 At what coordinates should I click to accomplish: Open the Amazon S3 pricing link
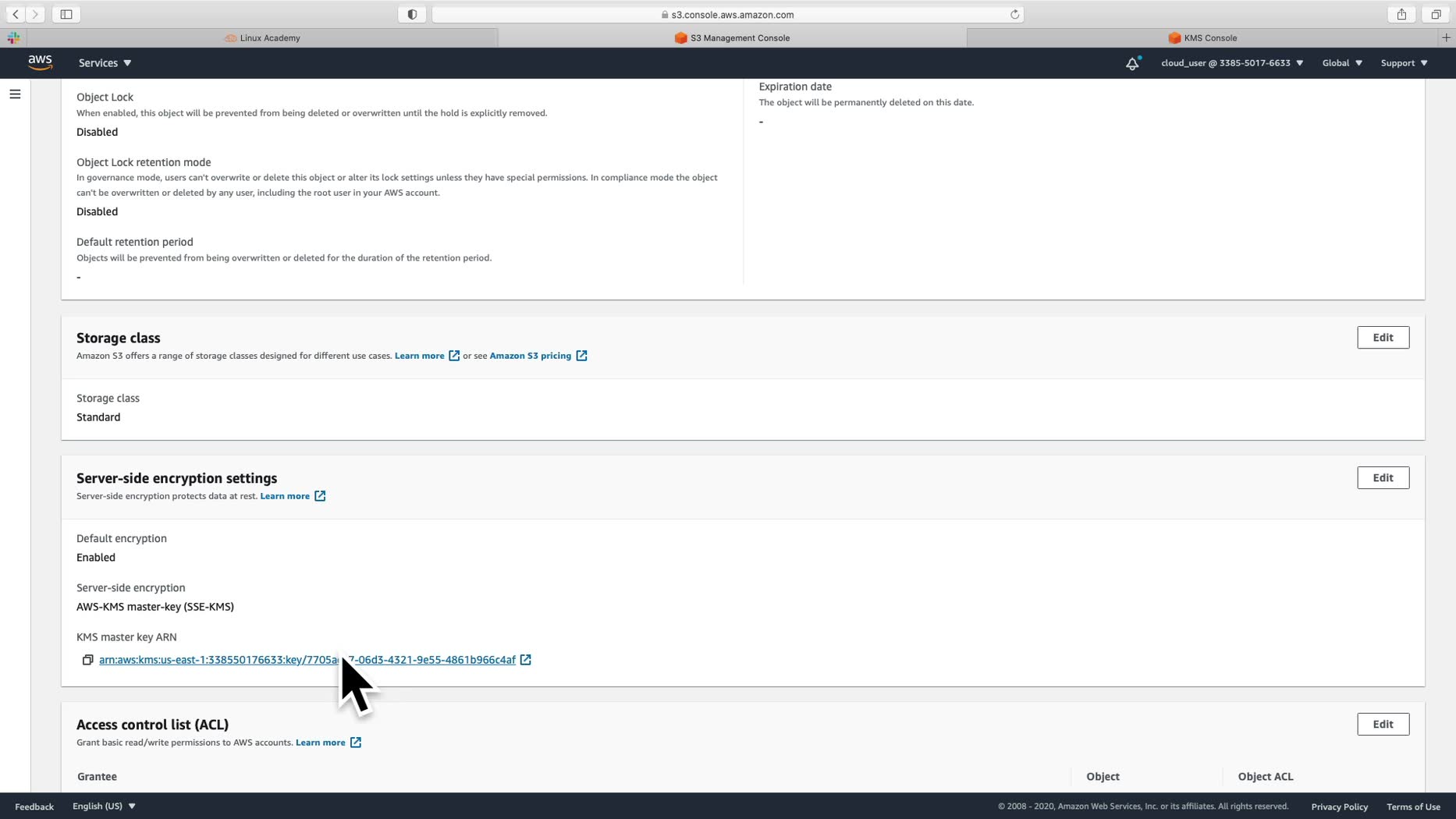point(531,356)
